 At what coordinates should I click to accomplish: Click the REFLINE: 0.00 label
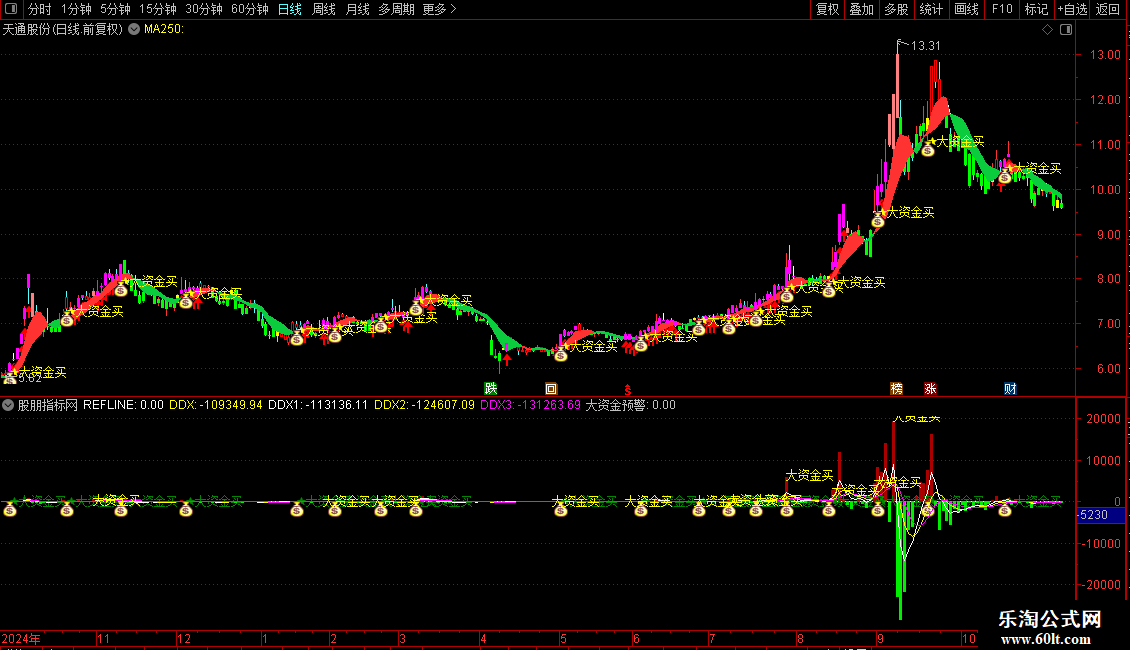123,405
